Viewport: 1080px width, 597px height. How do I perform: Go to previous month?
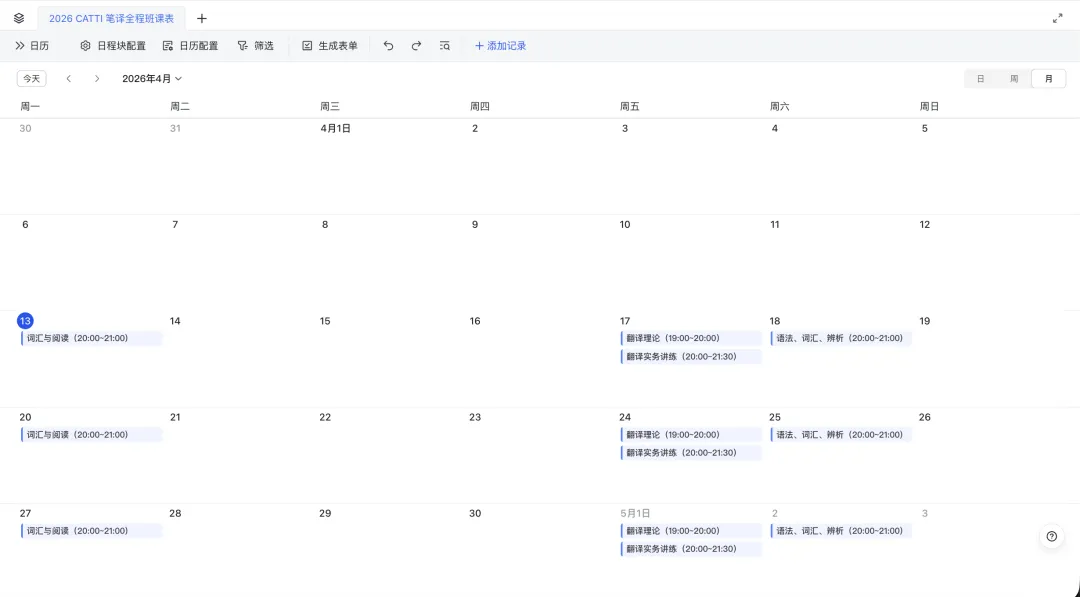(x=69, y=78)
